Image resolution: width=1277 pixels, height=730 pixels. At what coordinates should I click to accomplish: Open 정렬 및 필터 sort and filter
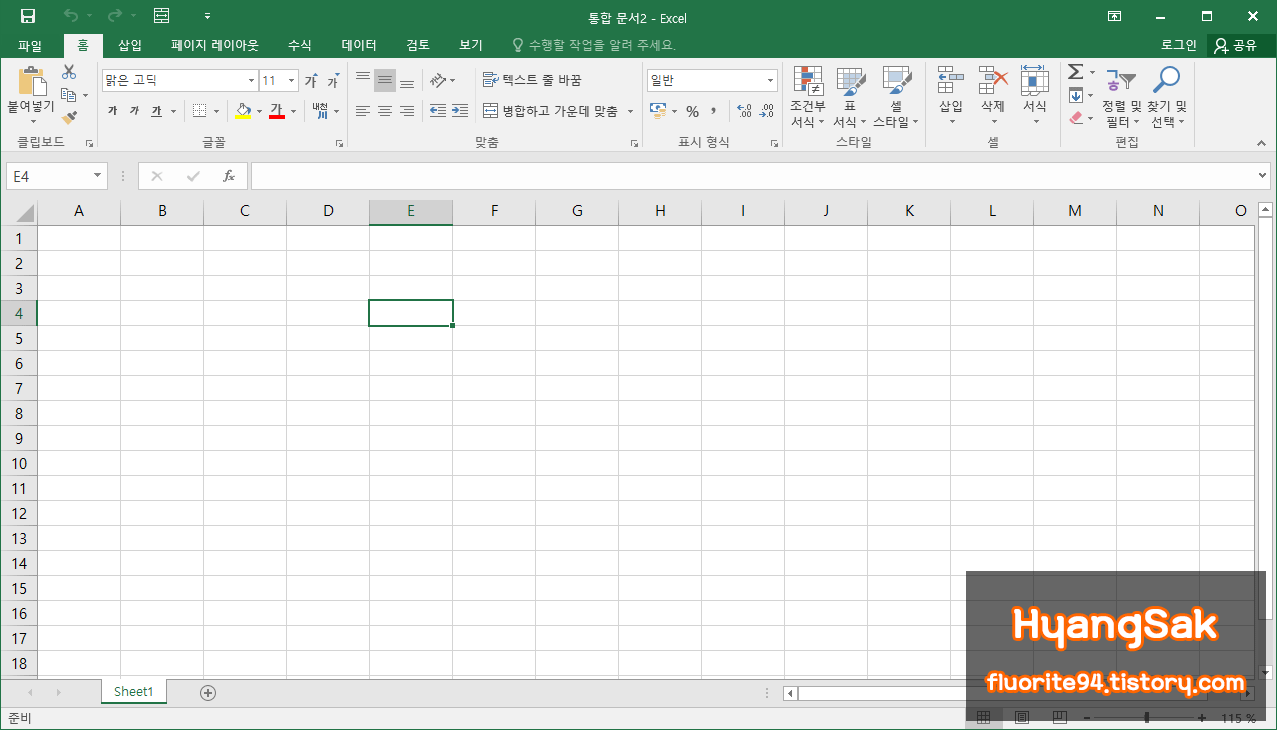(1122, 97)
